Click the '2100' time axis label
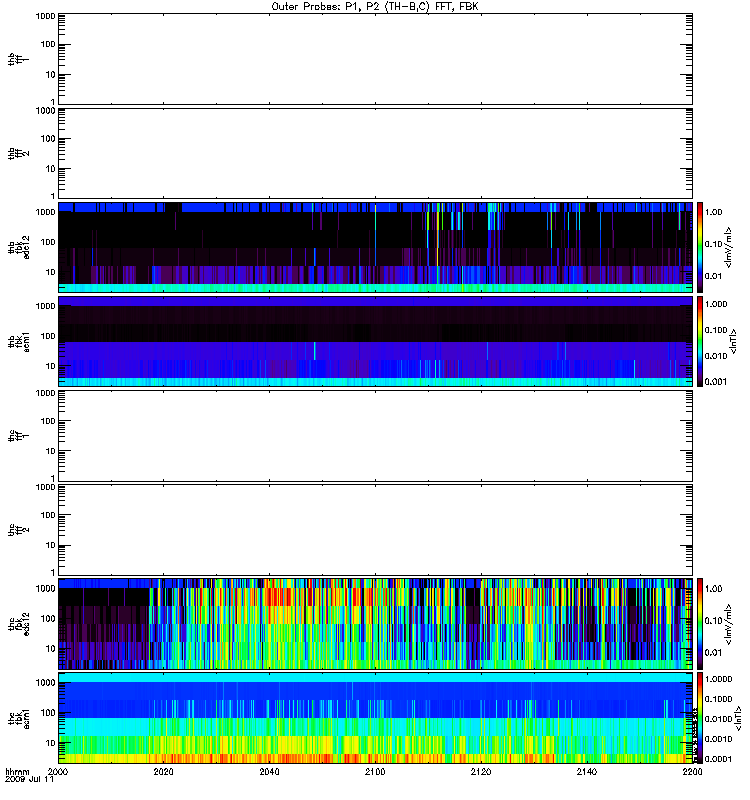 375,771
